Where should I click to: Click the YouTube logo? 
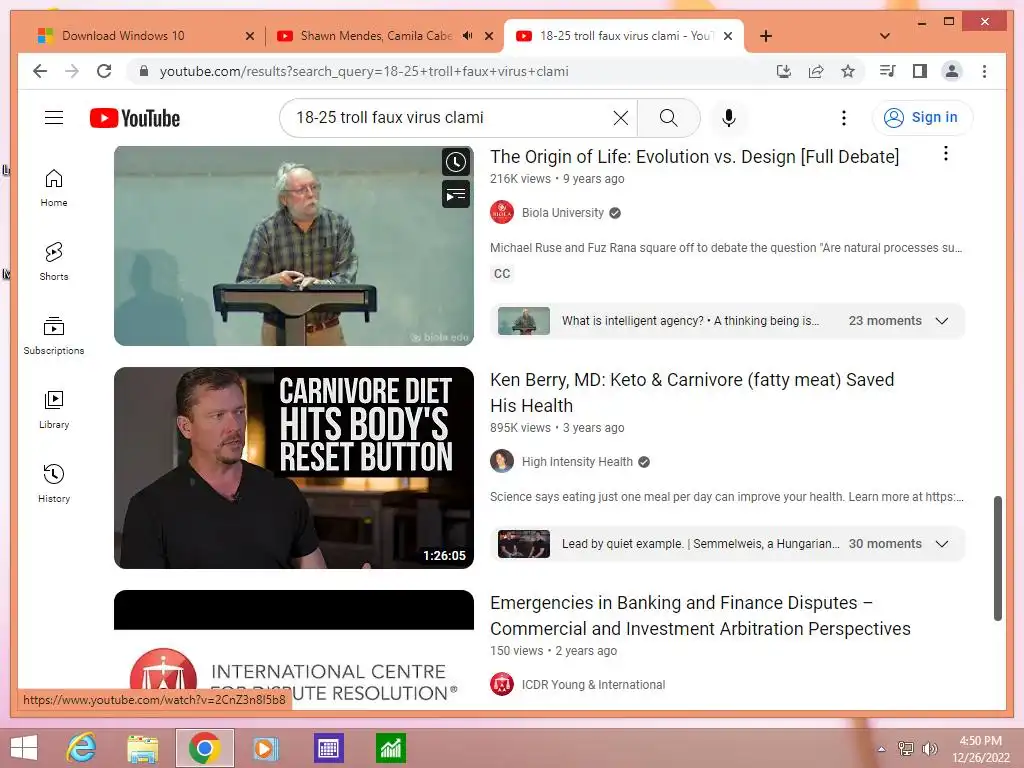(135, 118)
